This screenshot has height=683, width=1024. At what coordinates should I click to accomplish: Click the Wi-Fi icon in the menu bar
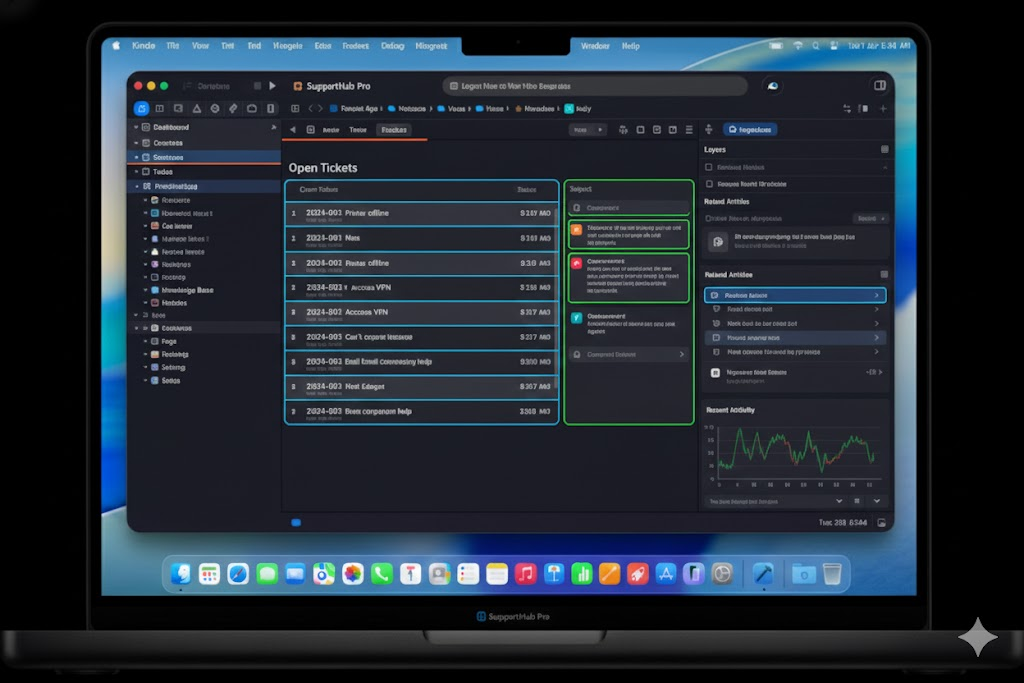click(798, 46)
